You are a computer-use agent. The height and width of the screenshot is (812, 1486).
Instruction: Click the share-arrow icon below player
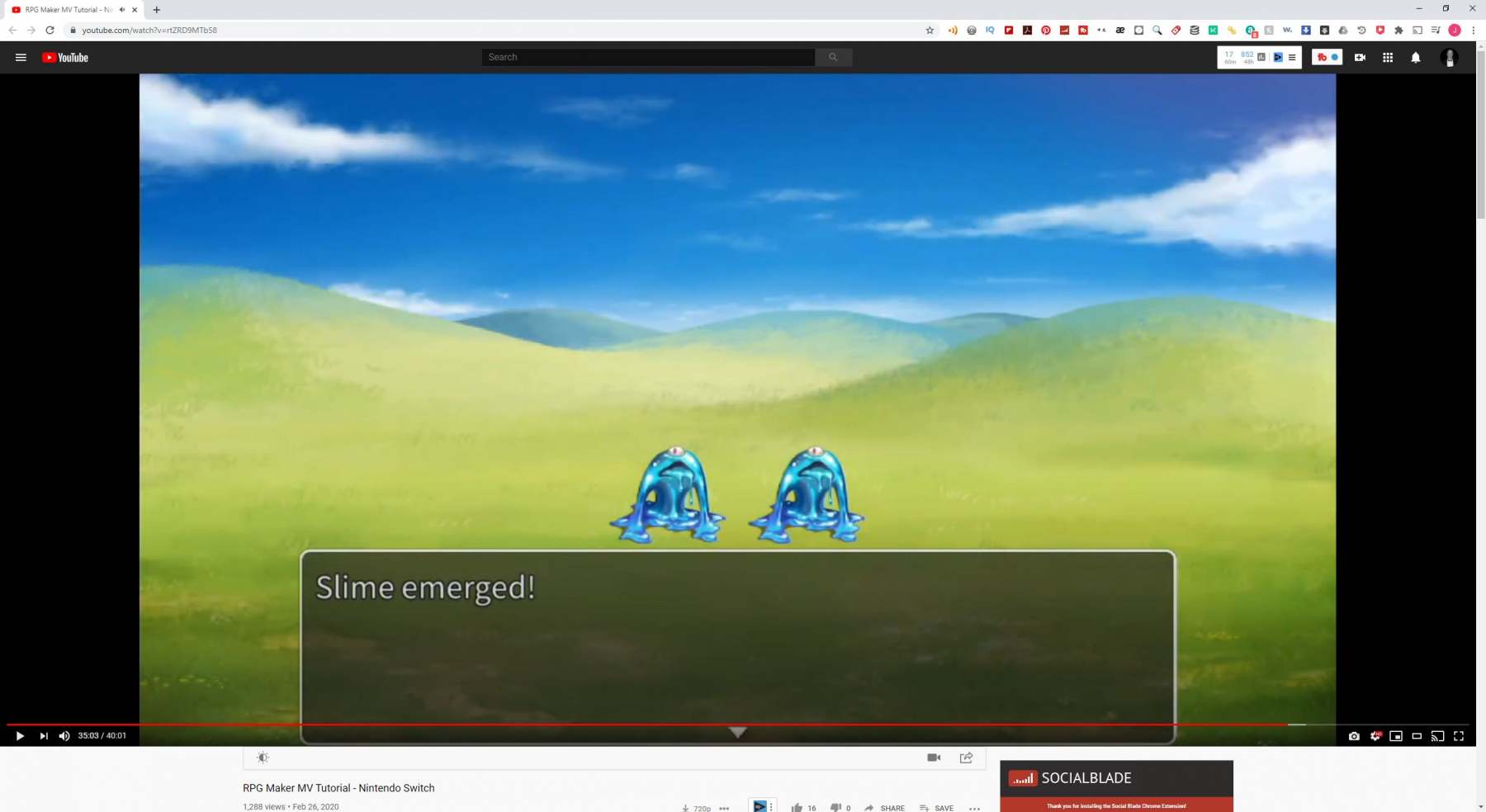966,758
